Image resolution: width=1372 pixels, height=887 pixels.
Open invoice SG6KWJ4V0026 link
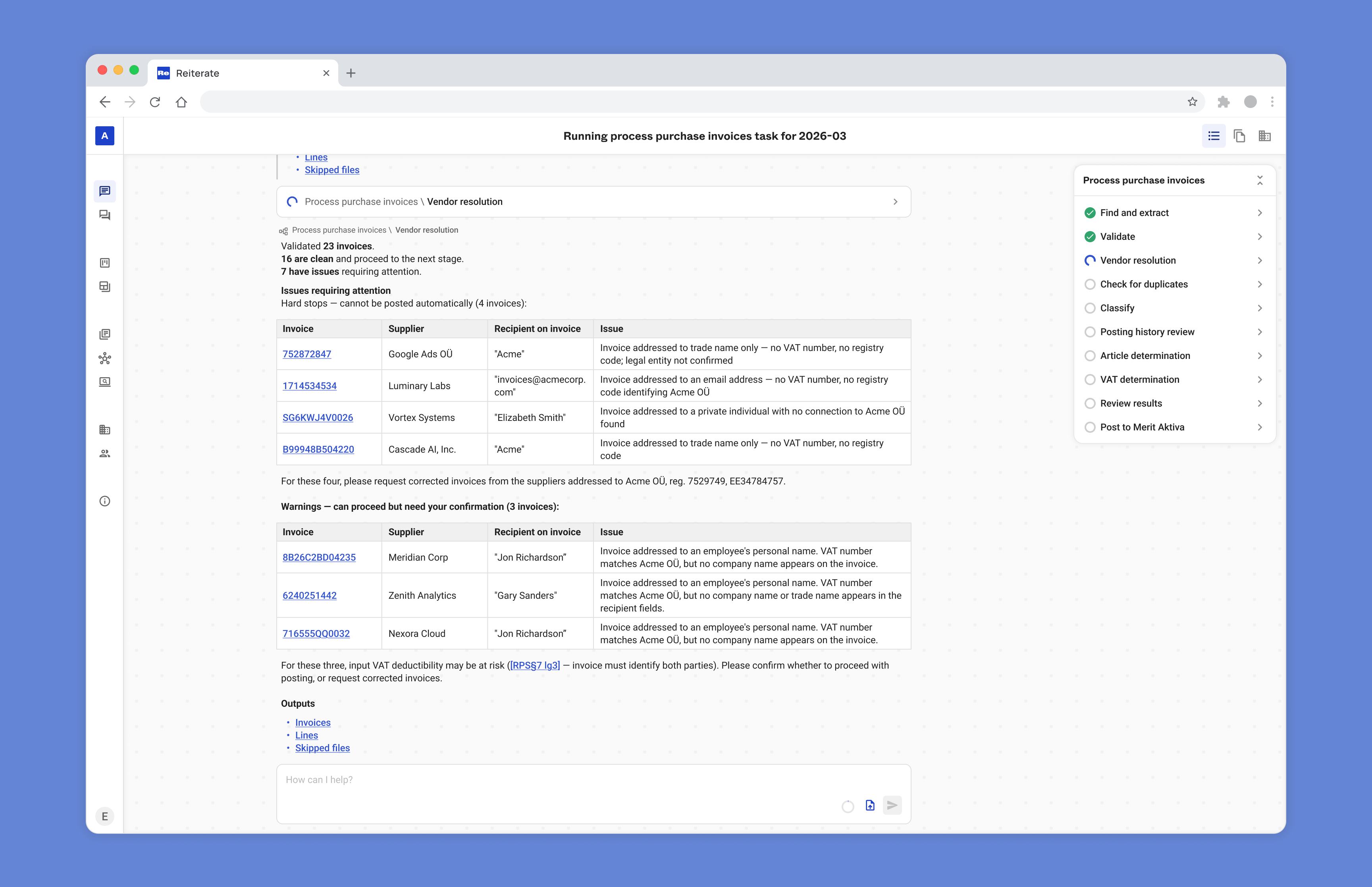click(317, 418)
